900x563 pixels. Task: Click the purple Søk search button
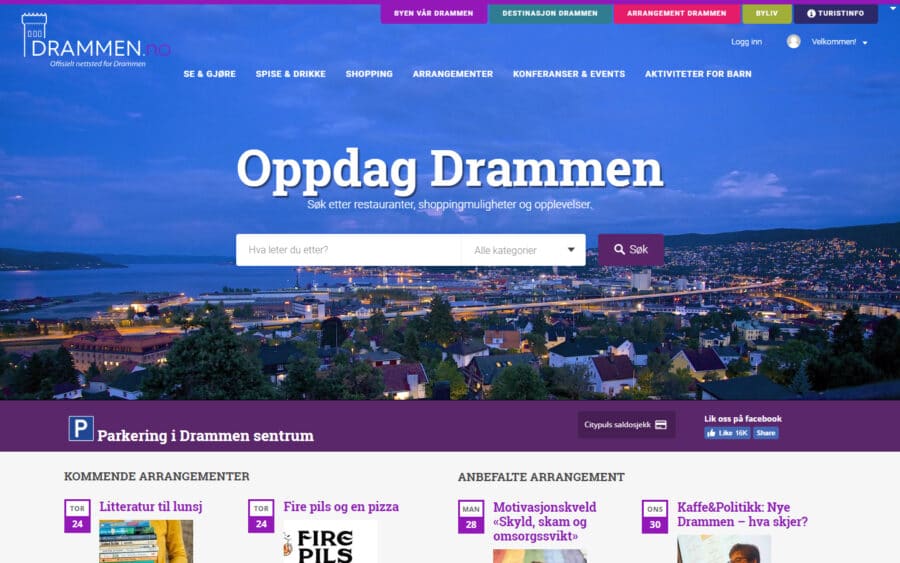pyautogui.click(x=631, y=250)
